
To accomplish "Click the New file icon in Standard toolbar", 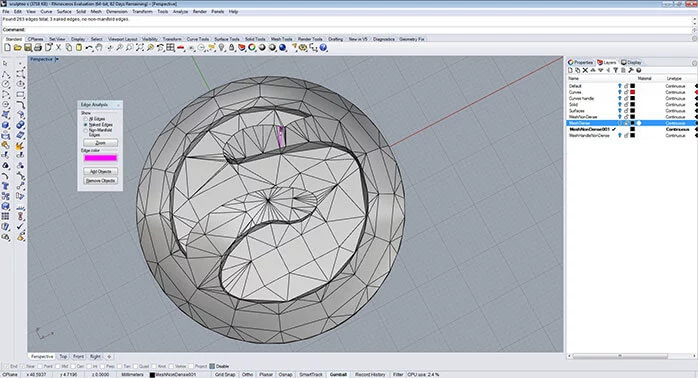I will pyautogui.click(x=8, y=48).
